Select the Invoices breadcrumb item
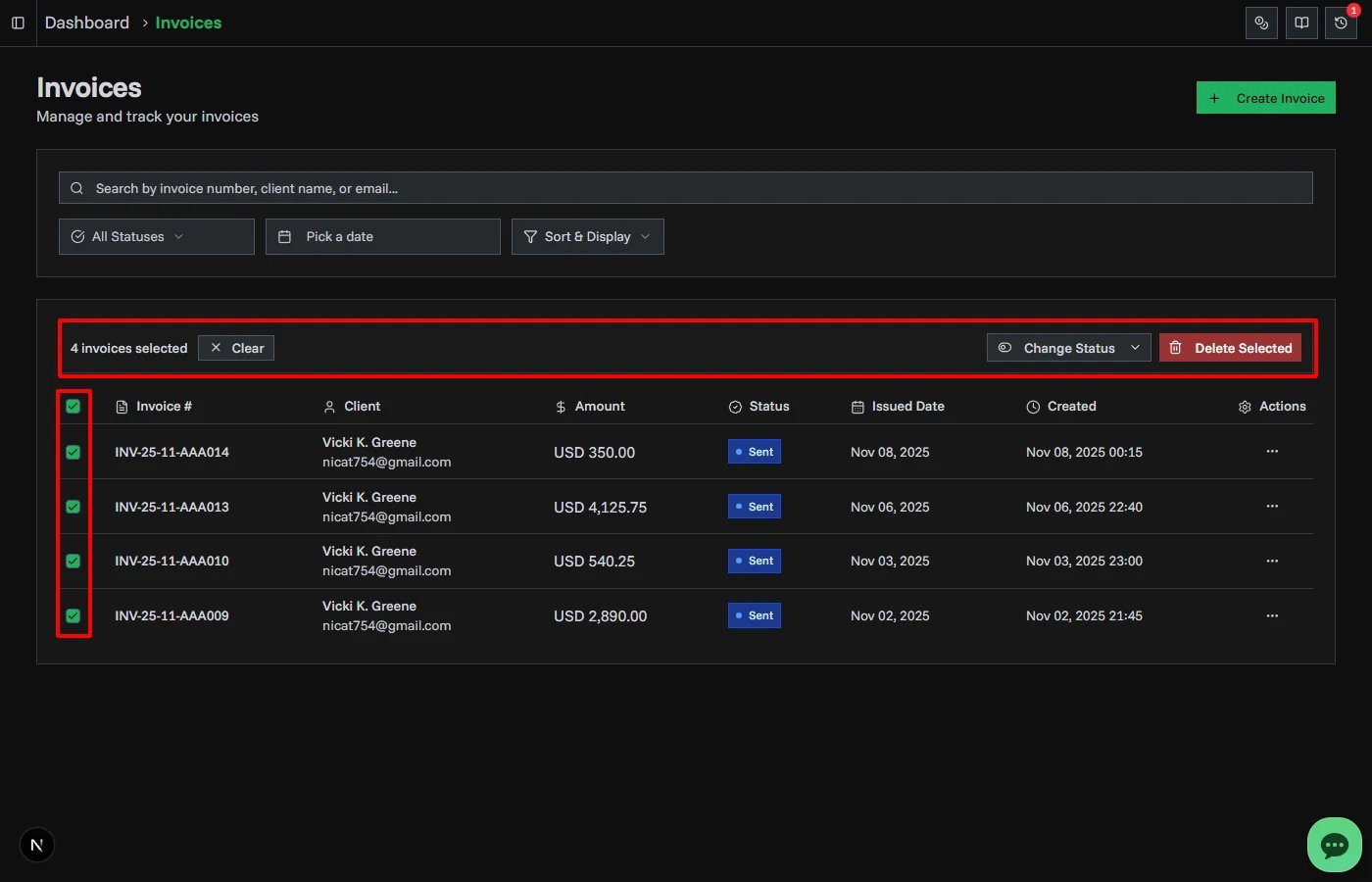This screenshot has width=1372, height=882. tap(188, 23)
